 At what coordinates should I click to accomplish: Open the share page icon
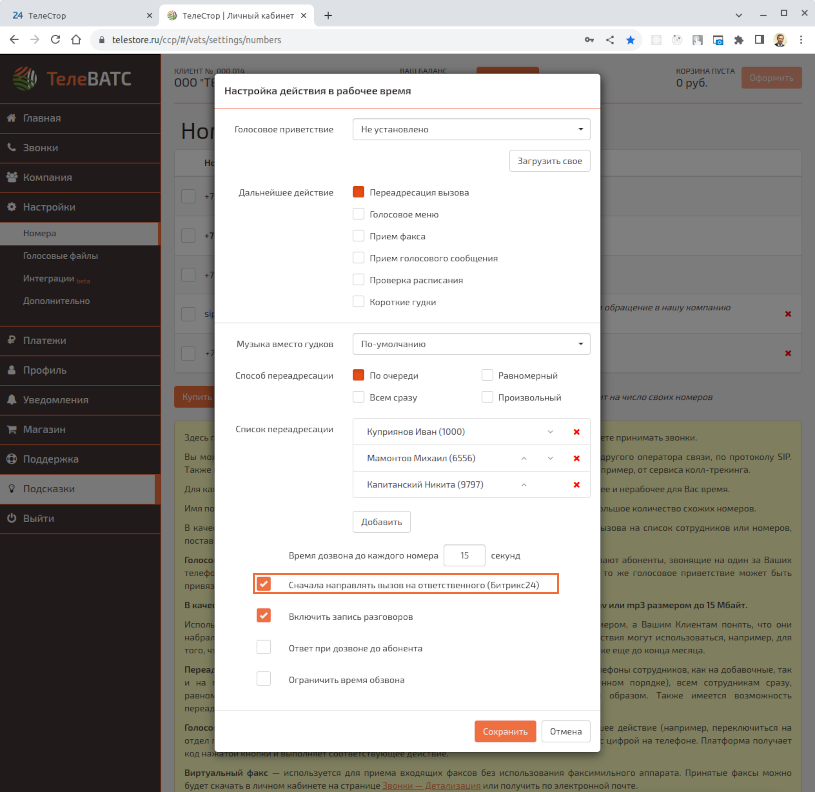coord(610,40)
